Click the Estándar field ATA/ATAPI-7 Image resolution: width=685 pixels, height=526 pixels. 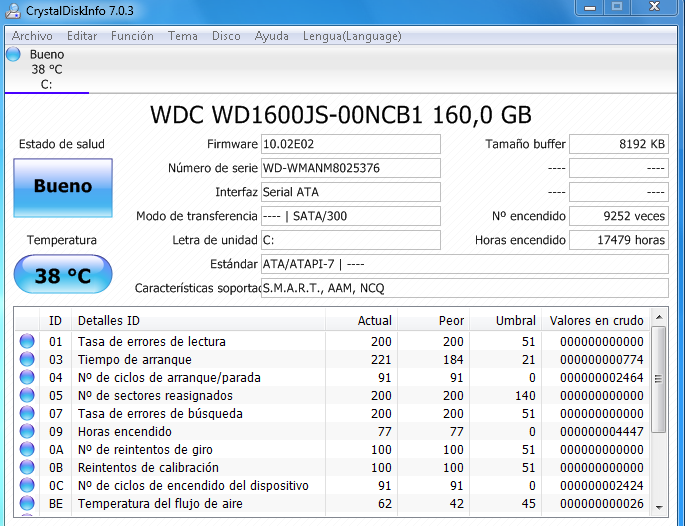point(465,264)
